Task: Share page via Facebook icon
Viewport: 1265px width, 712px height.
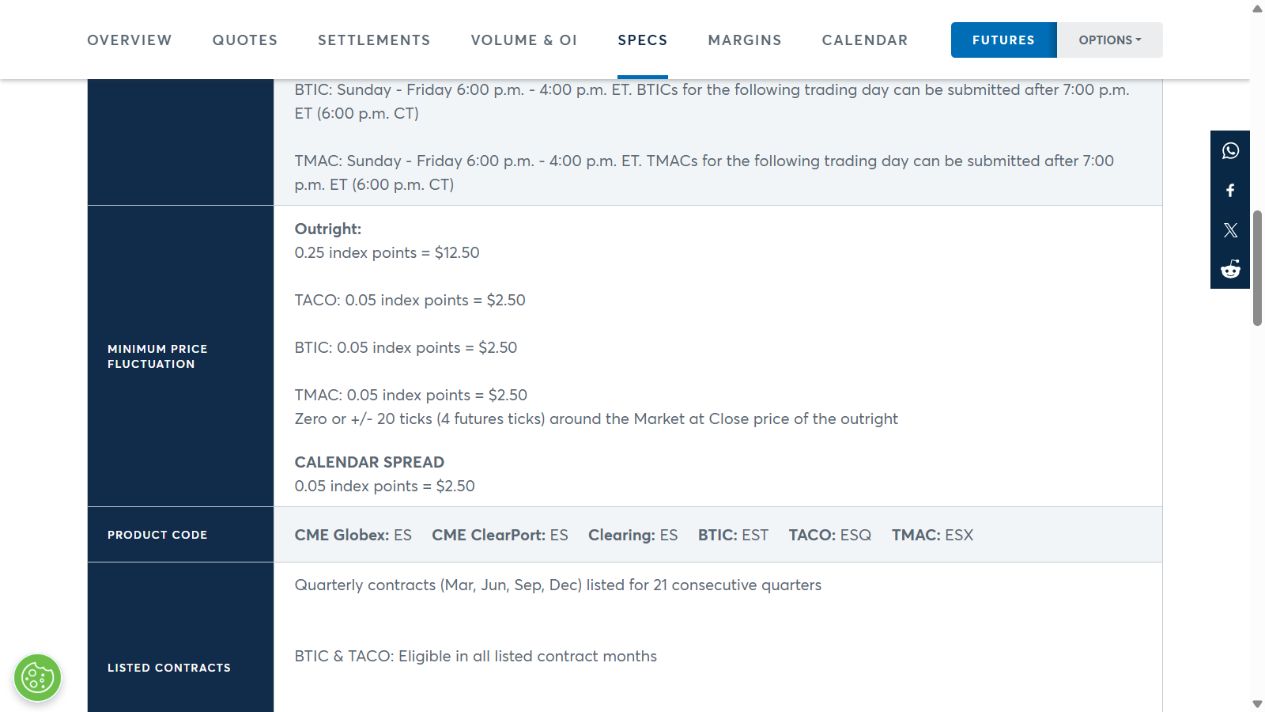Action: point(1230,190)
